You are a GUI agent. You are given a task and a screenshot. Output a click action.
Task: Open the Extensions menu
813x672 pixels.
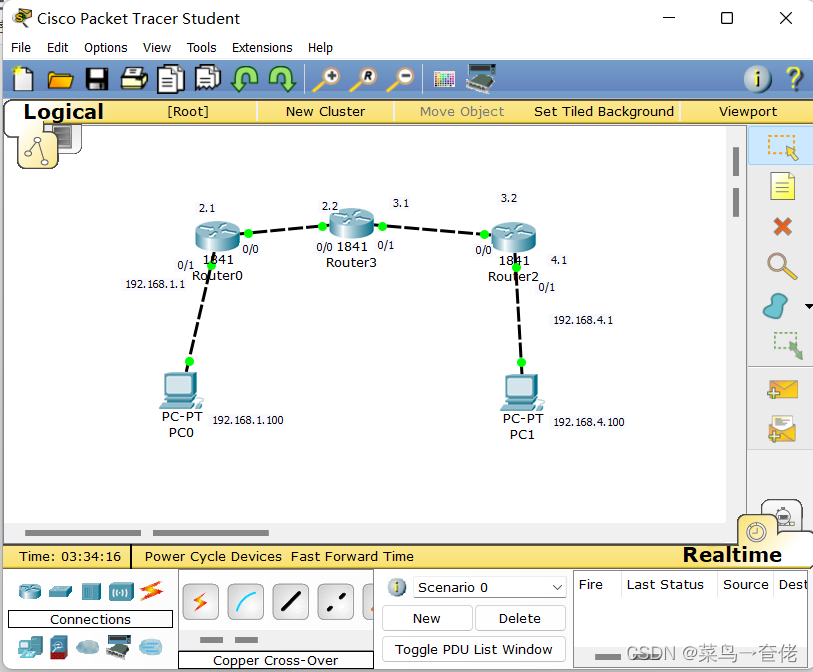point(262,48)
